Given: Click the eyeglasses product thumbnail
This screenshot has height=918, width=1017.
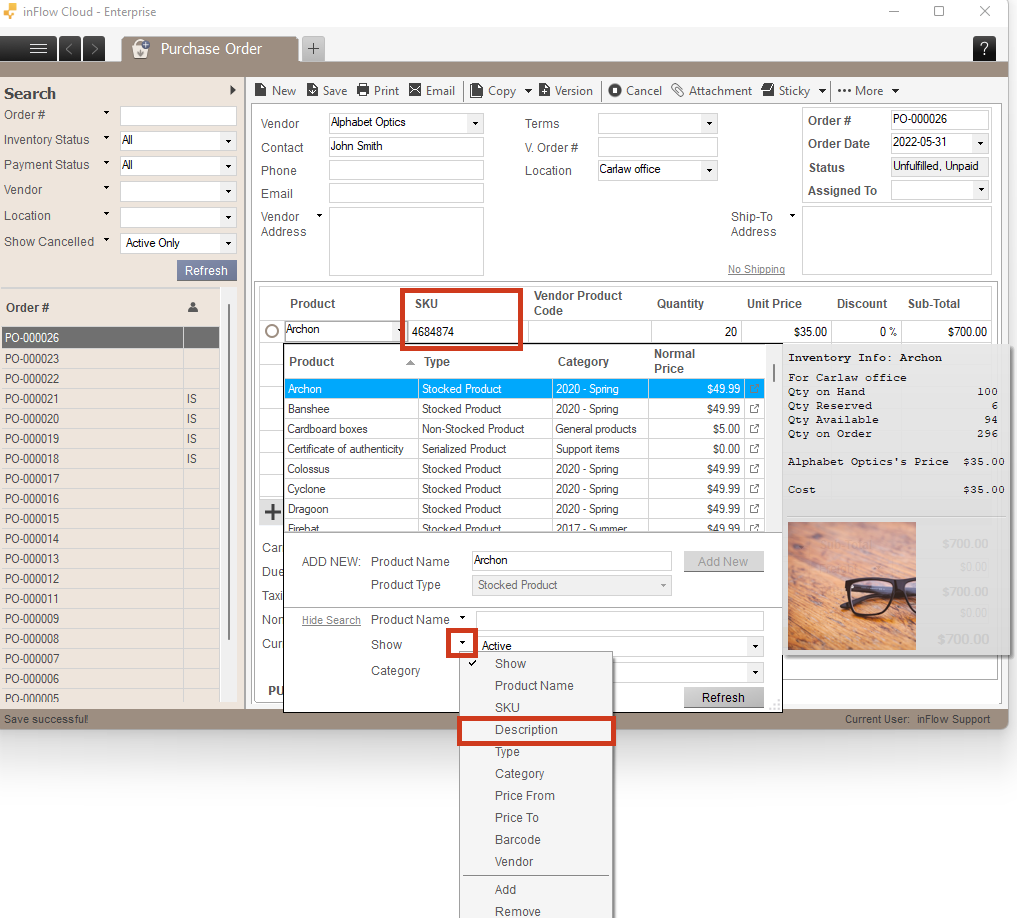Looking at the screenshot, I should (x=851, y=586).
